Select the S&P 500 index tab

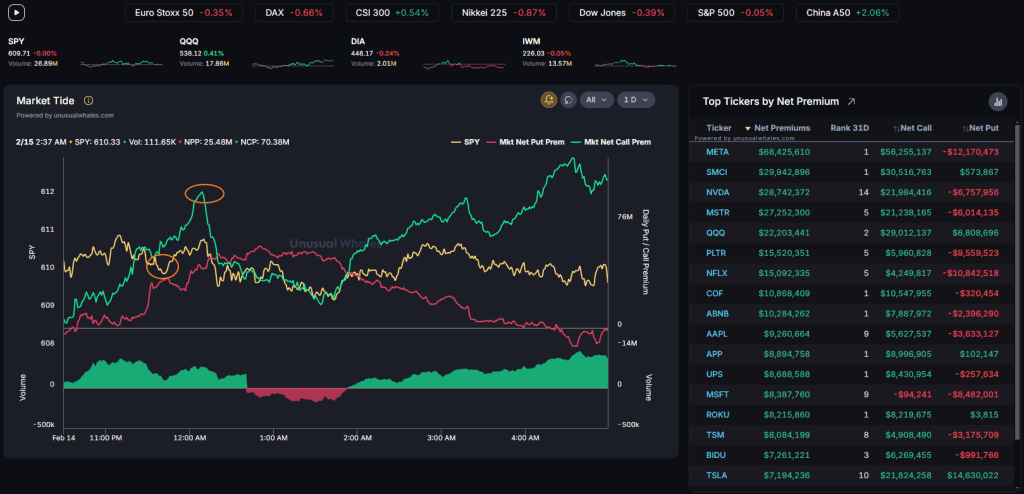(741, 13)
